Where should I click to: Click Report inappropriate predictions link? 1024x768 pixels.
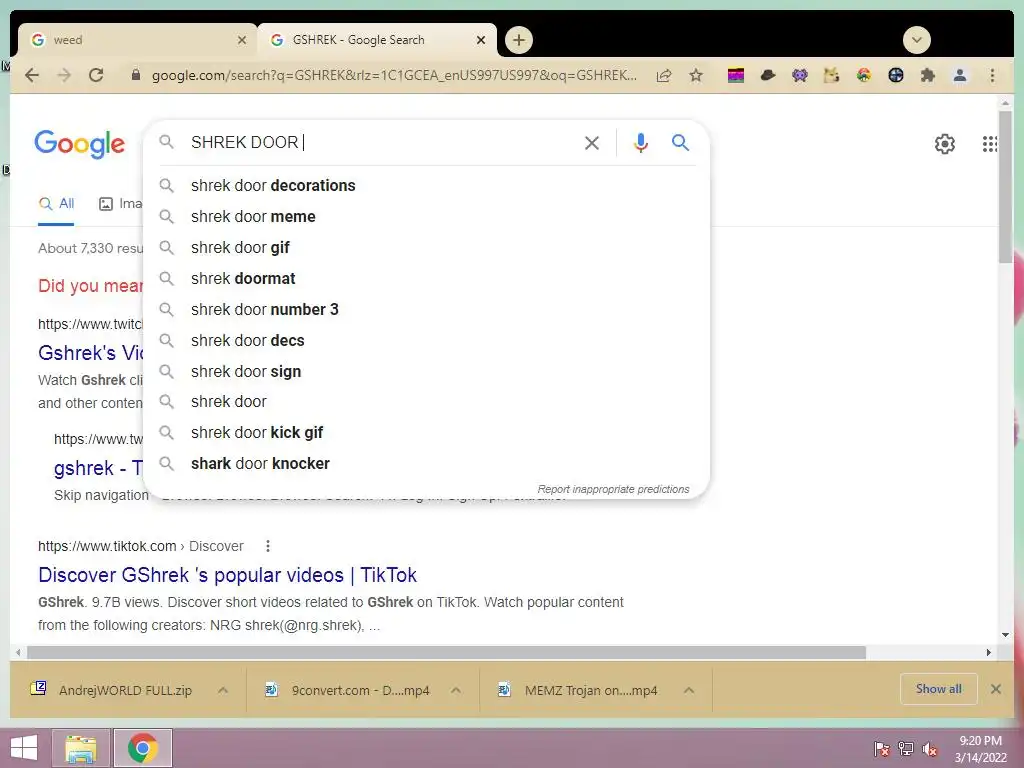613,489
